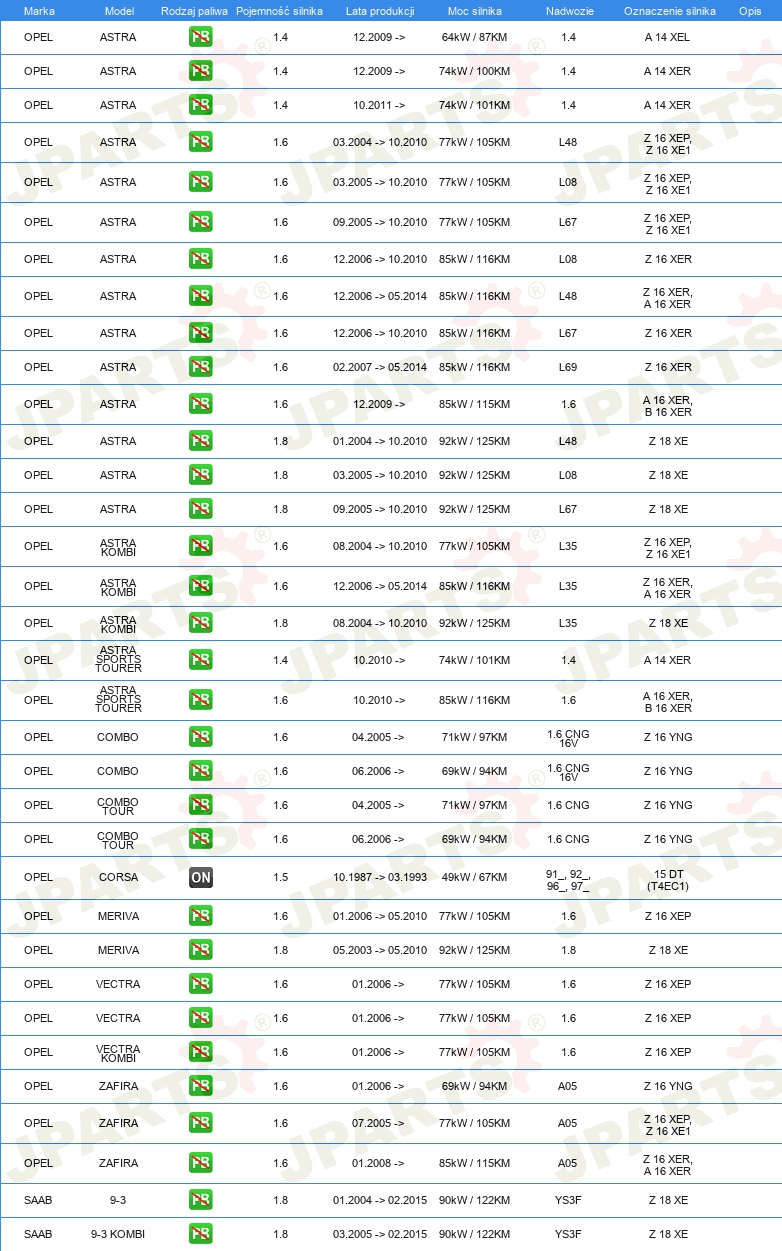Select A 16 XER, B 16 XER in ASTRA 12.2009 row
The height and width of the screenshot is (1251, 782).
(668, 406)
